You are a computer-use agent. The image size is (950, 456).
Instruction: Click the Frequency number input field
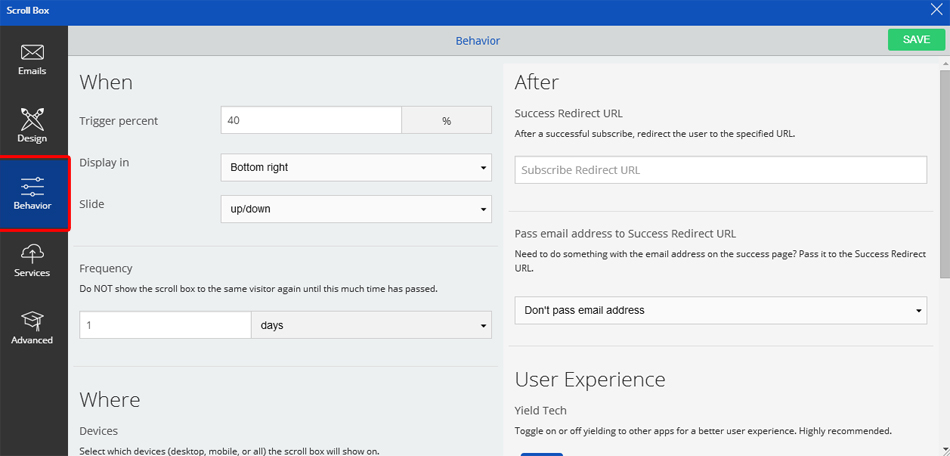click(165, 325)
